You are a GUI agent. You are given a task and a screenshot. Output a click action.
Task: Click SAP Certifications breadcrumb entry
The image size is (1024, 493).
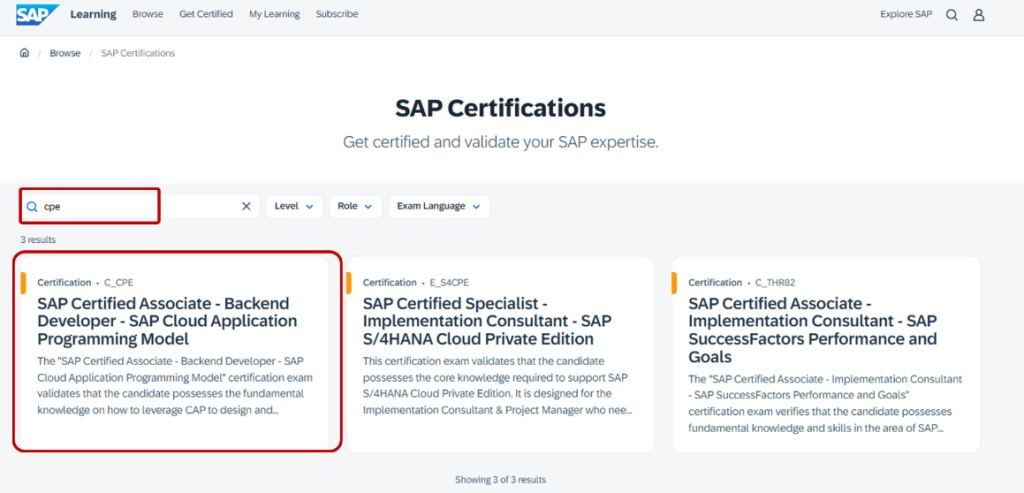click(x=138, y=53)
